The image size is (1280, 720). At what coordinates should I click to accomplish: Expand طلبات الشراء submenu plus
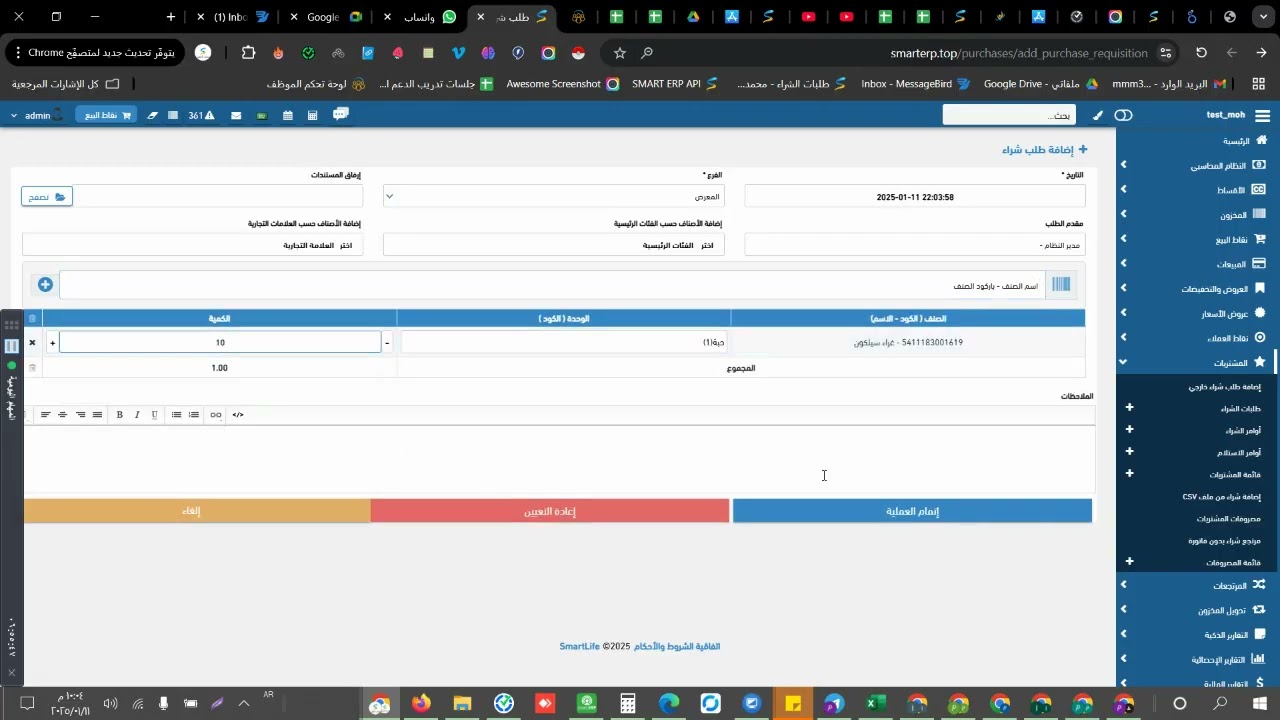(1130, 407)
